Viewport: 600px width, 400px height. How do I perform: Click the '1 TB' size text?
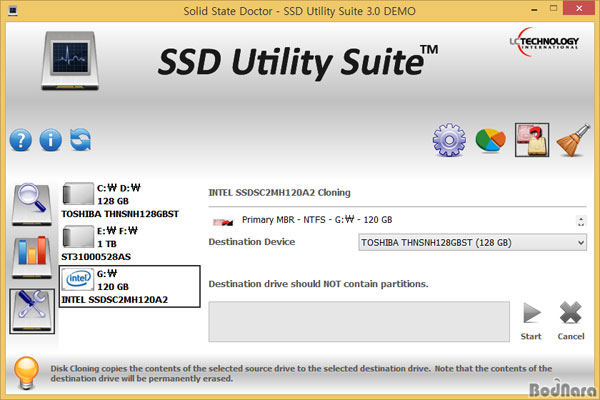(x=107, y=244)
